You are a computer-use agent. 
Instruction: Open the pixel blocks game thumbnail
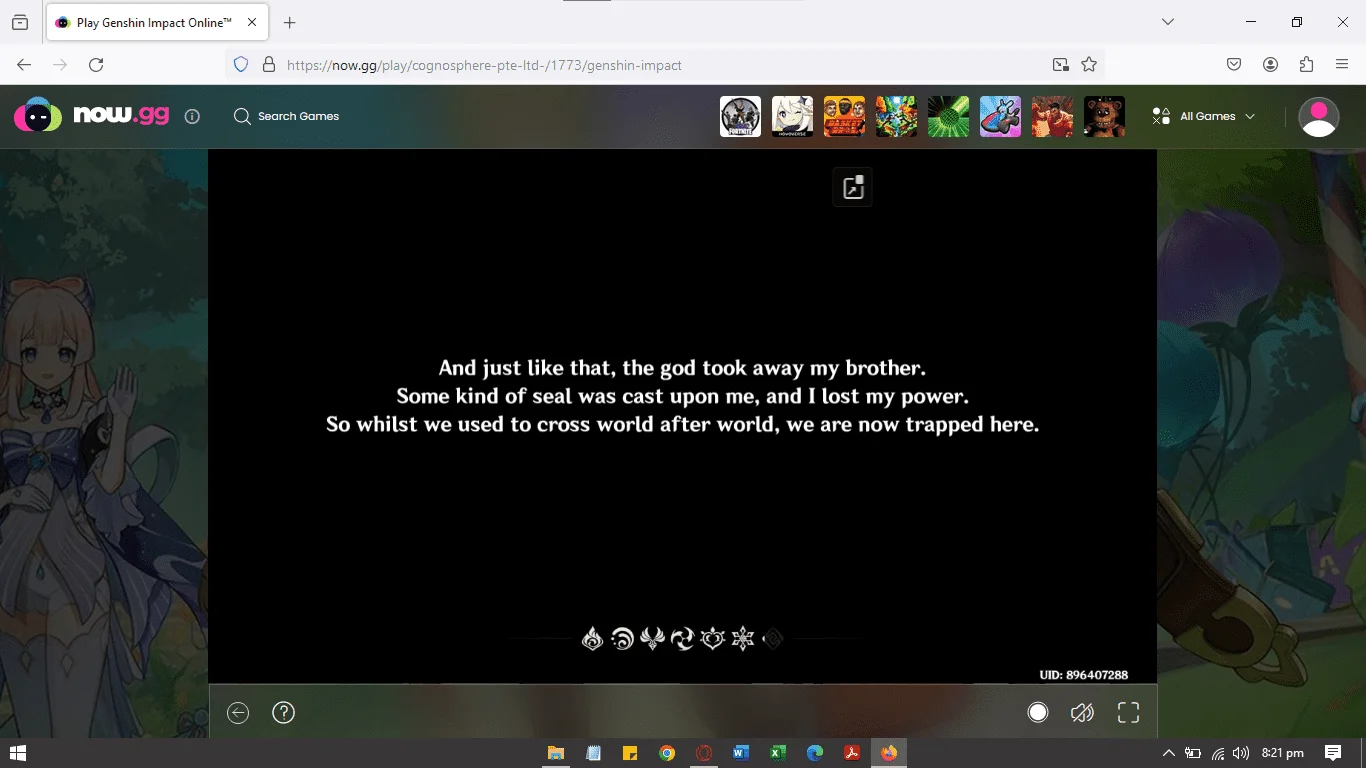(x=896, y=116)
